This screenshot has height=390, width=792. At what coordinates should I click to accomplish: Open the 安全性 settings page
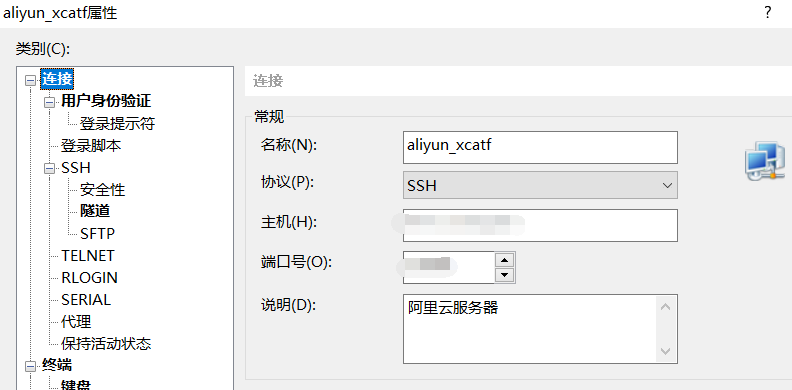click(x=103, y=190)
